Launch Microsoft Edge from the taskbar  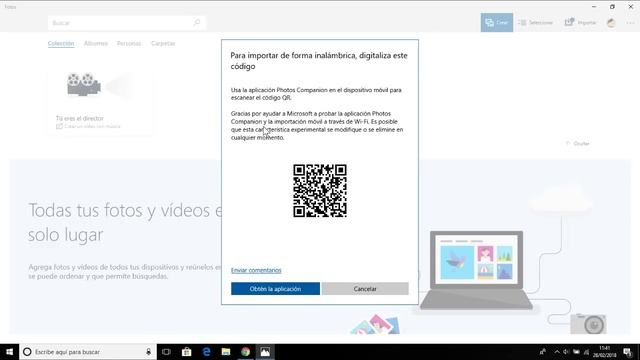pos(206,351)
